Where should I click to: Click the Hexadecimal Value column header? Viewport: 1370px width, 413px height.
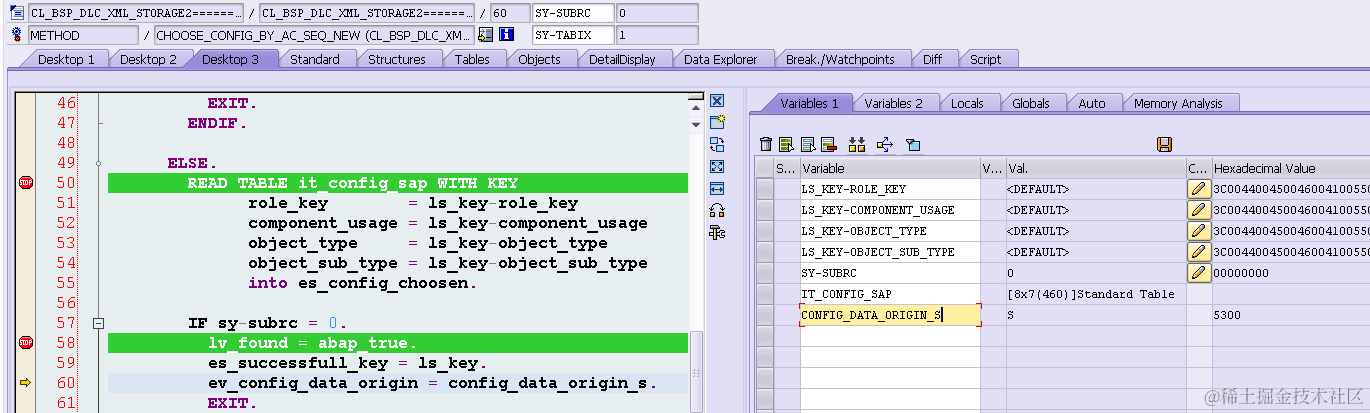pyautogui.click(x=1290, y=168)
